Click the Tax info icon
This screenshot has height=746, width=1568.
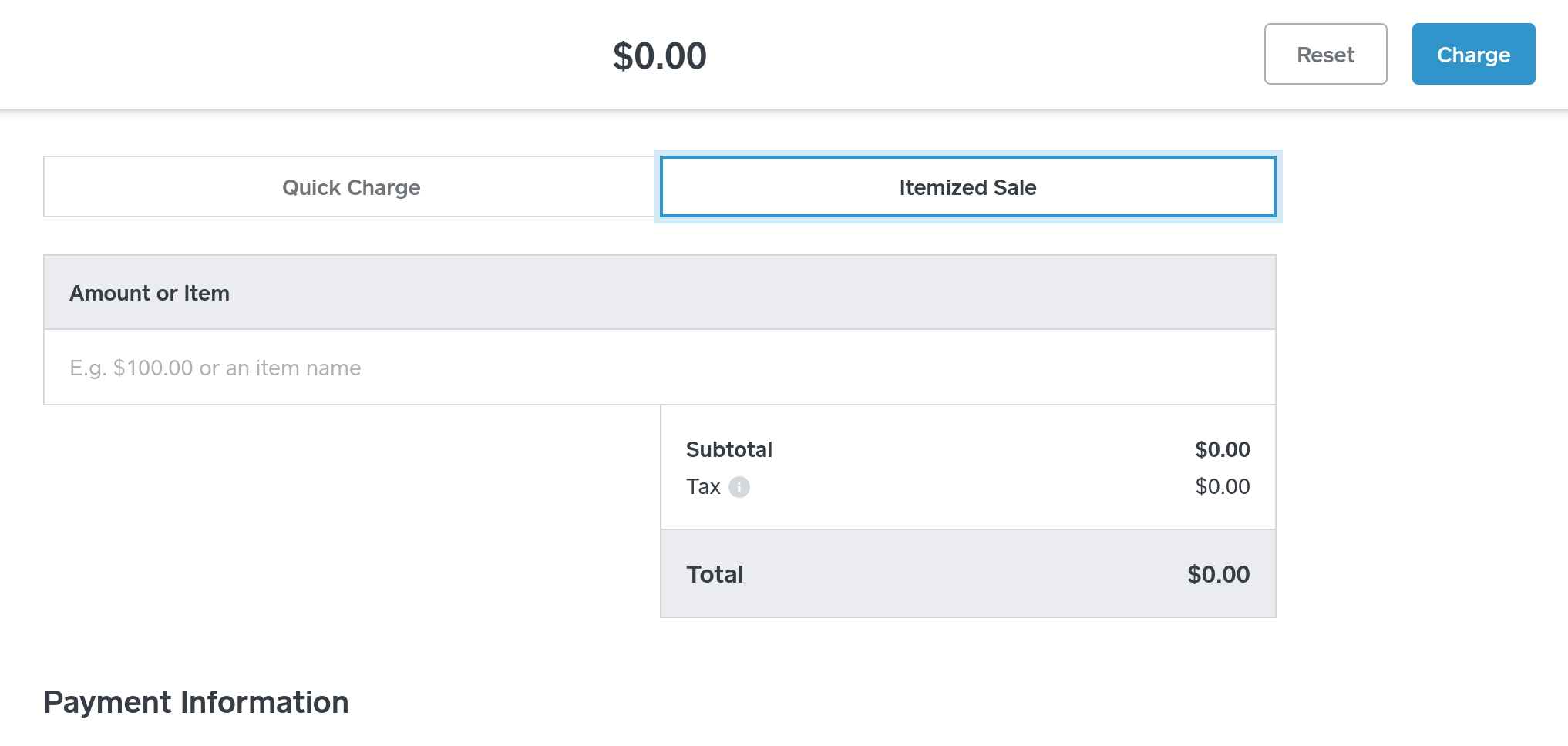(739, 487)
